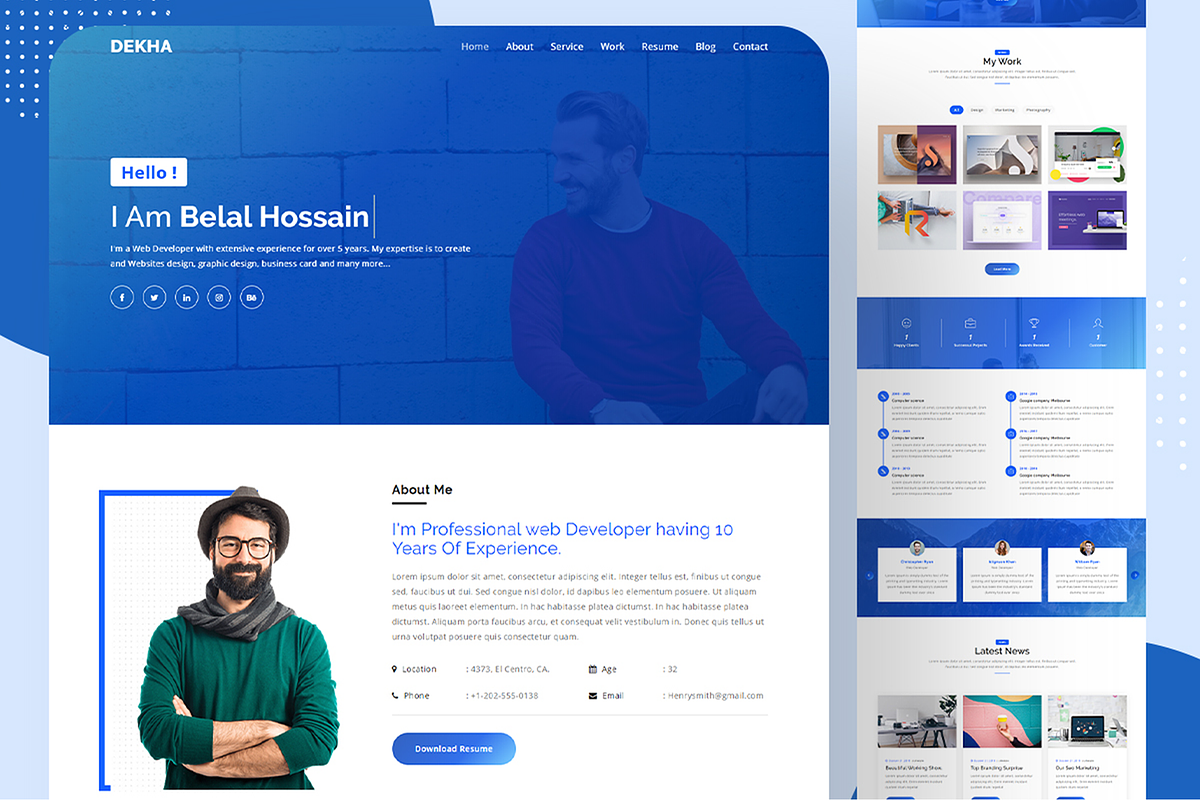Select the Design portfolio filter
1200x800 pixels.
tap(977, 110)
